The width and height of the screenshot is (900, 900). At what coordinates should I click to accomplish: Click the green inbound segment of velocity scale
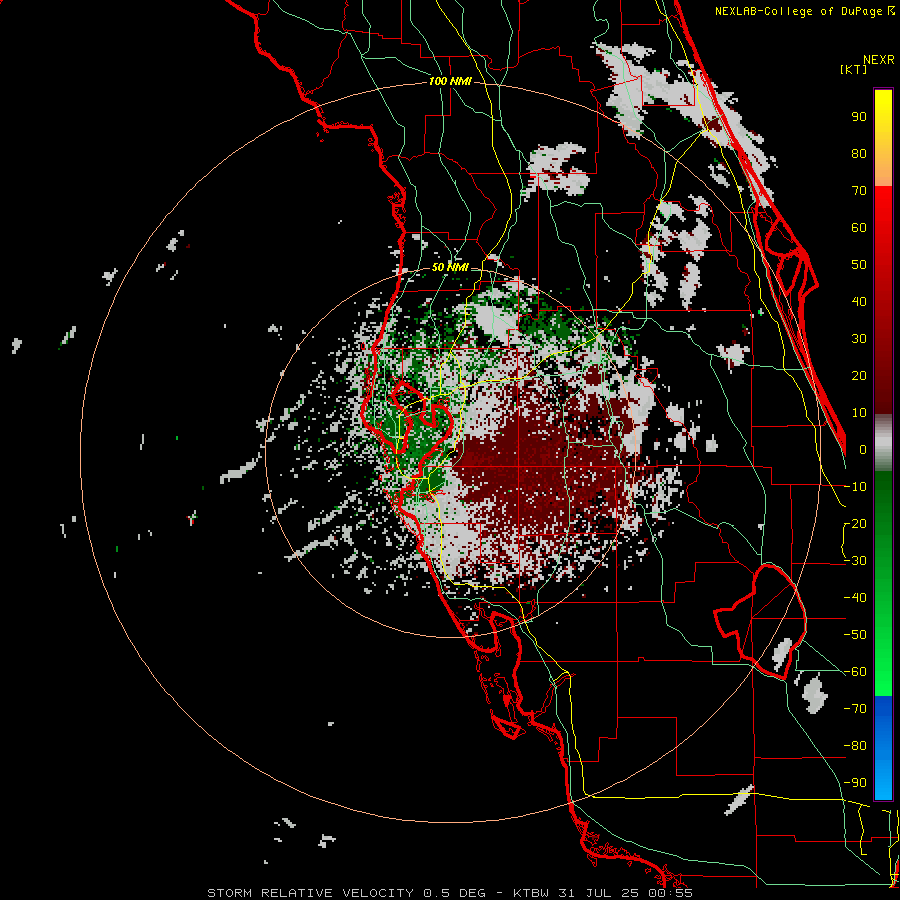[x=883, y=583]
